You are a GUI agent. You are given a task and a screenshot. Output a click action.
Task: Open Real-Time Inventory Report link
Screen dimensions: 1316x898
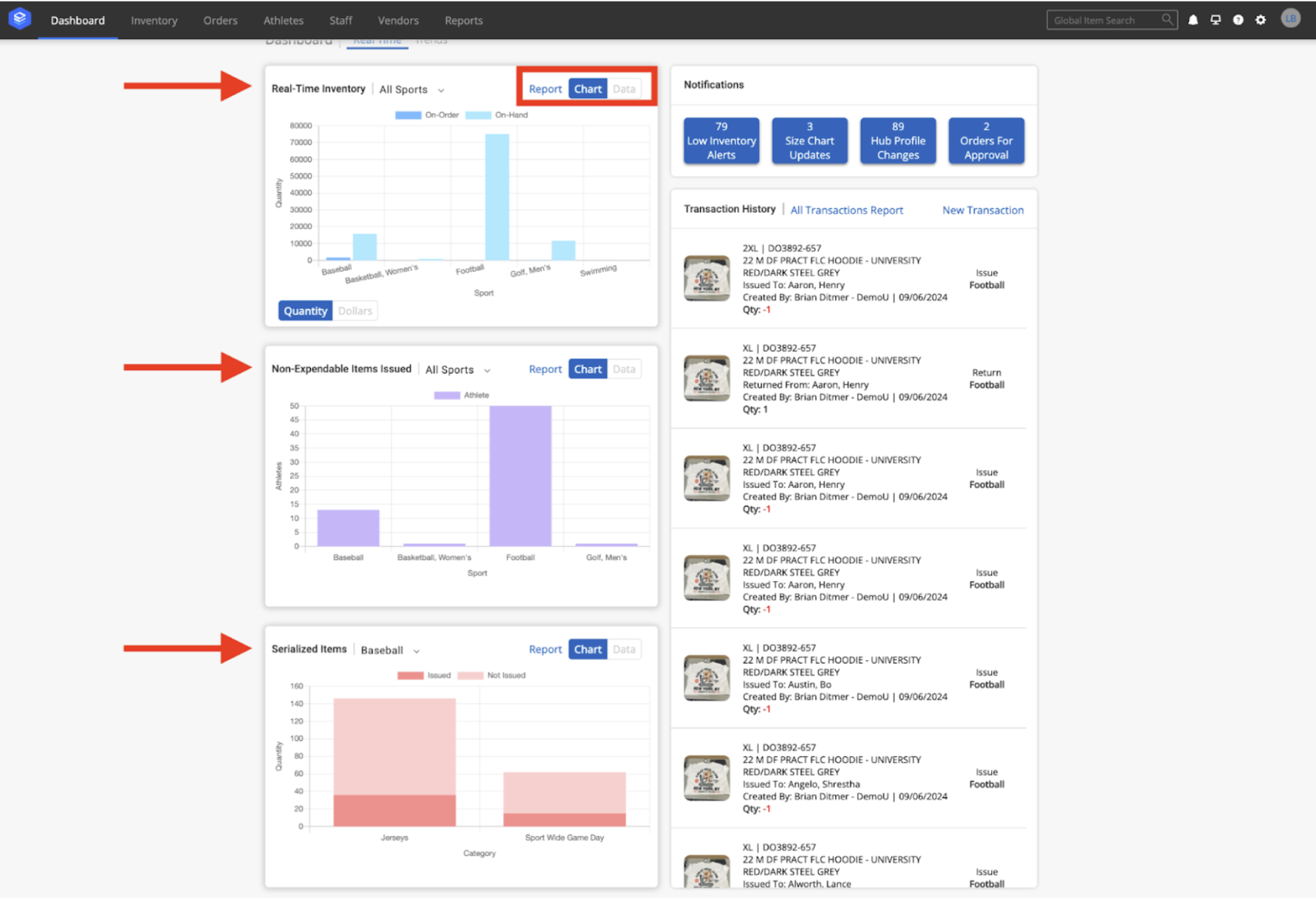(x=545, y=89)
